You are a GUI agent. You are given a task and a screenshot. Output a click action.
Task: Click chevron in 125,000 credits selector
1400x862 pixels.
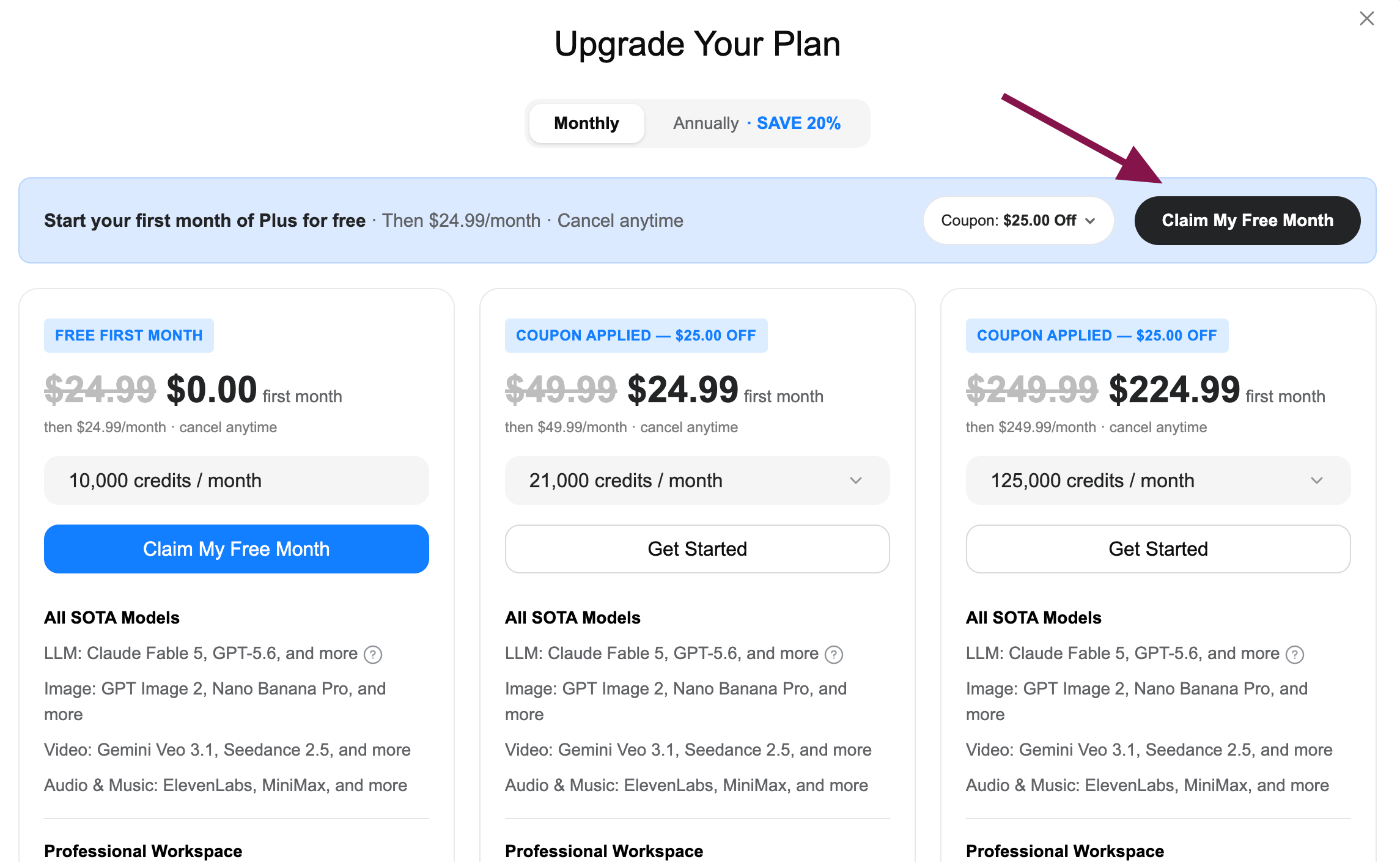[1317, 481]
